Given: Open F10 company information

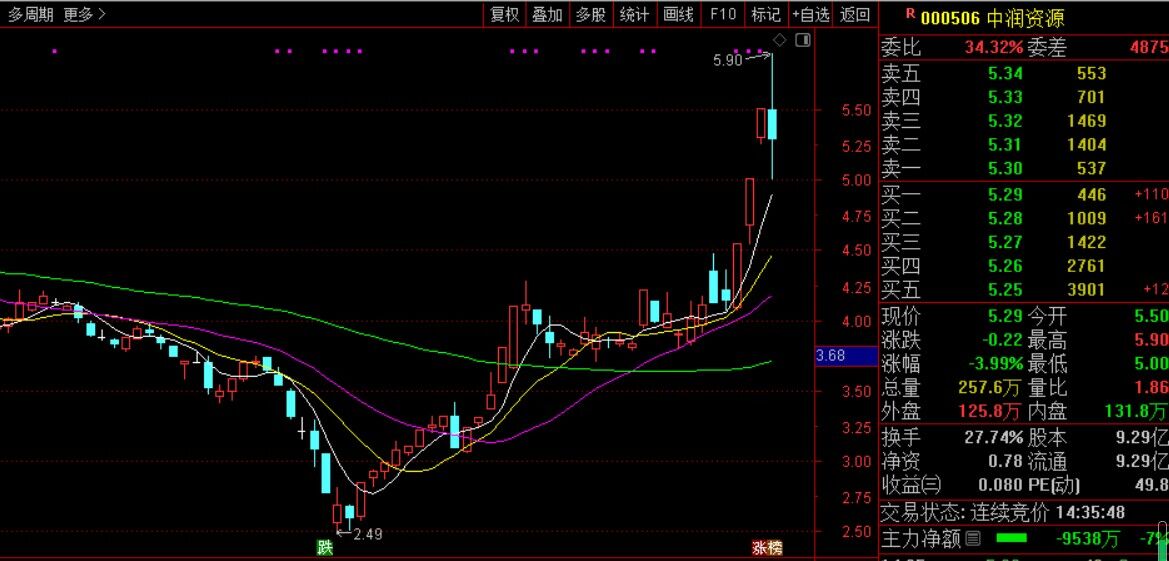Looking at the screenshot, I should coord(722,13).
